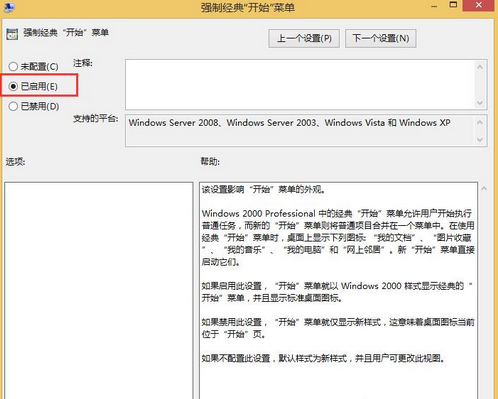
Task: Click help text 该设置影响“开始”菜单的外观
Action: click(263, 190)
